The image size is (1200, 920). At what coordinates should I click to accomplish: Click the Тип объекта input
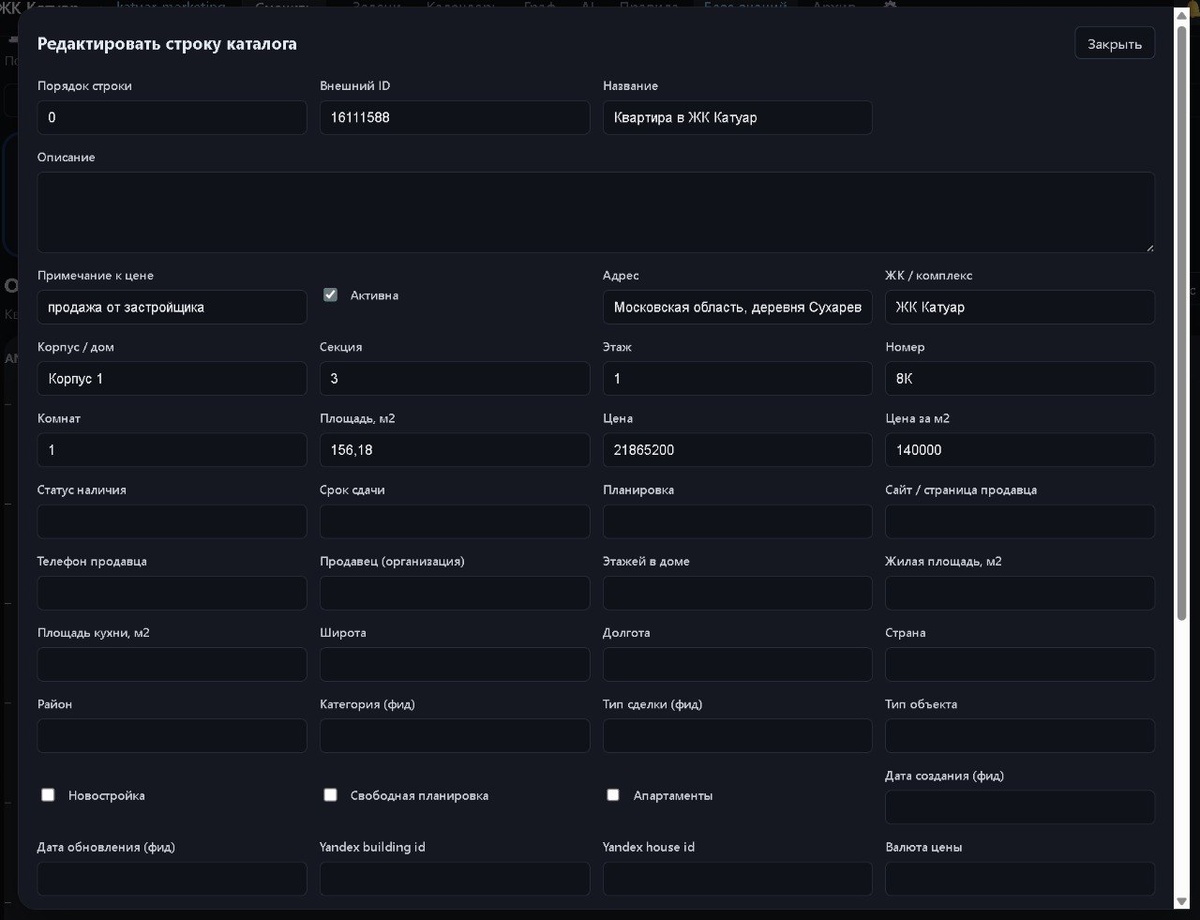tap(1020, 736)
